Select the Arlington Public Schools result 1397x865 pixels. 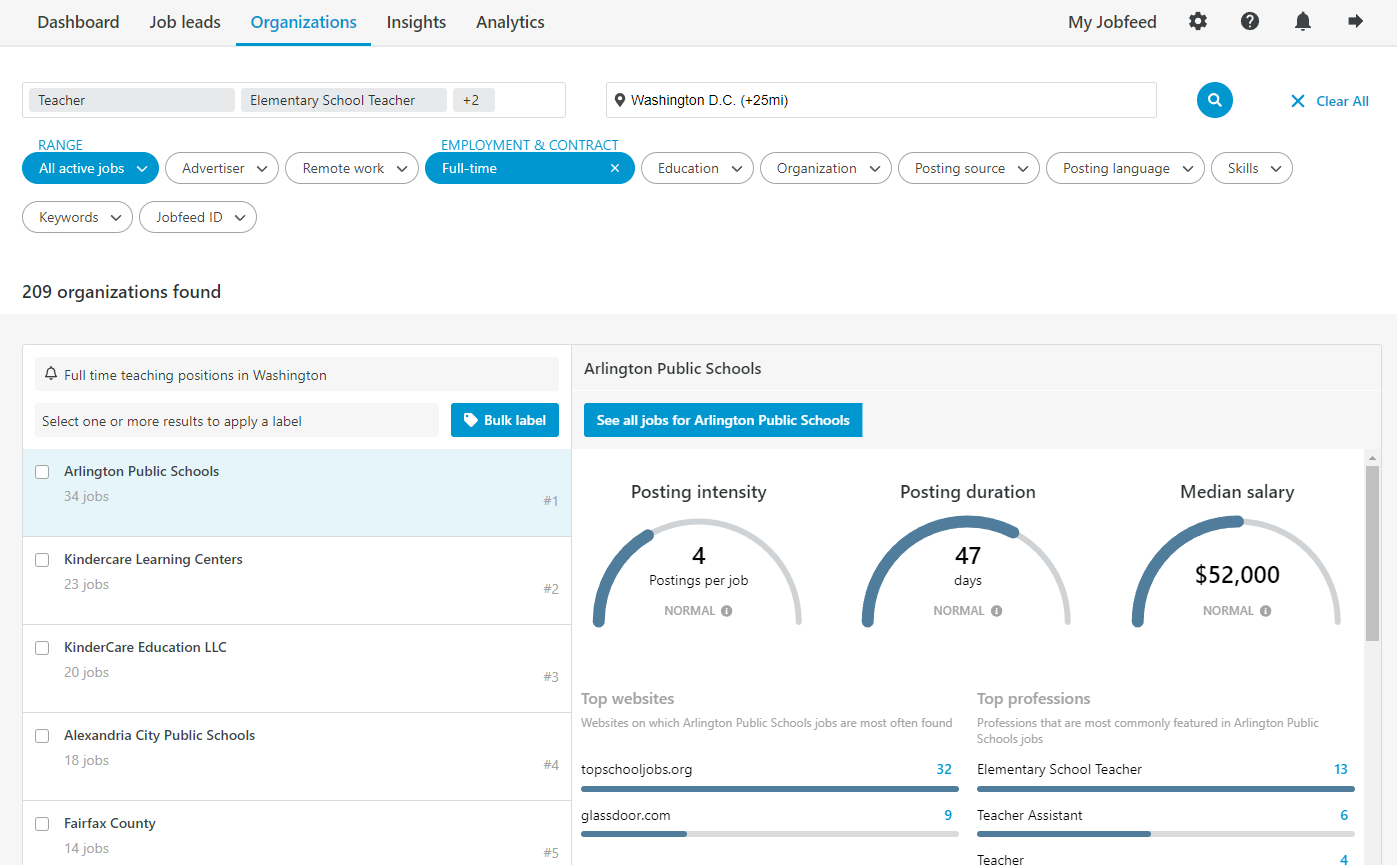[297, 493]
